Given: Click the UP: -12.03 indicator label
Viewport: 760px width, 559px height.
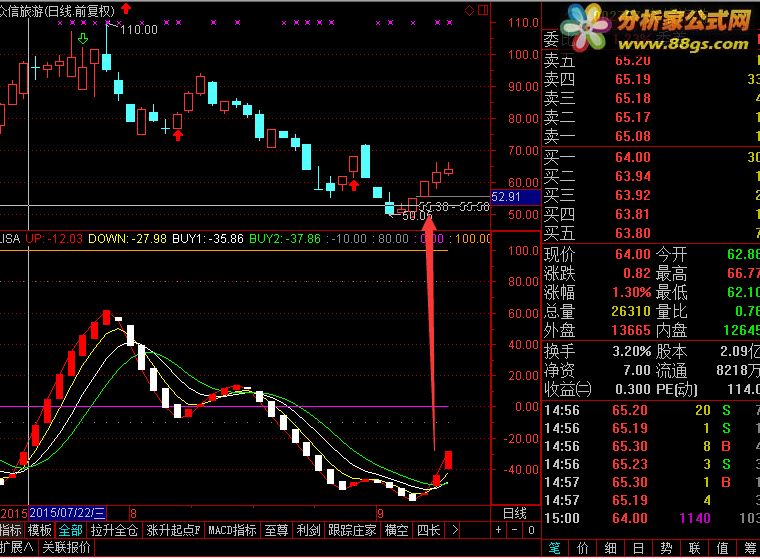Looking at the screenshot, I should (x=54, y=239).
